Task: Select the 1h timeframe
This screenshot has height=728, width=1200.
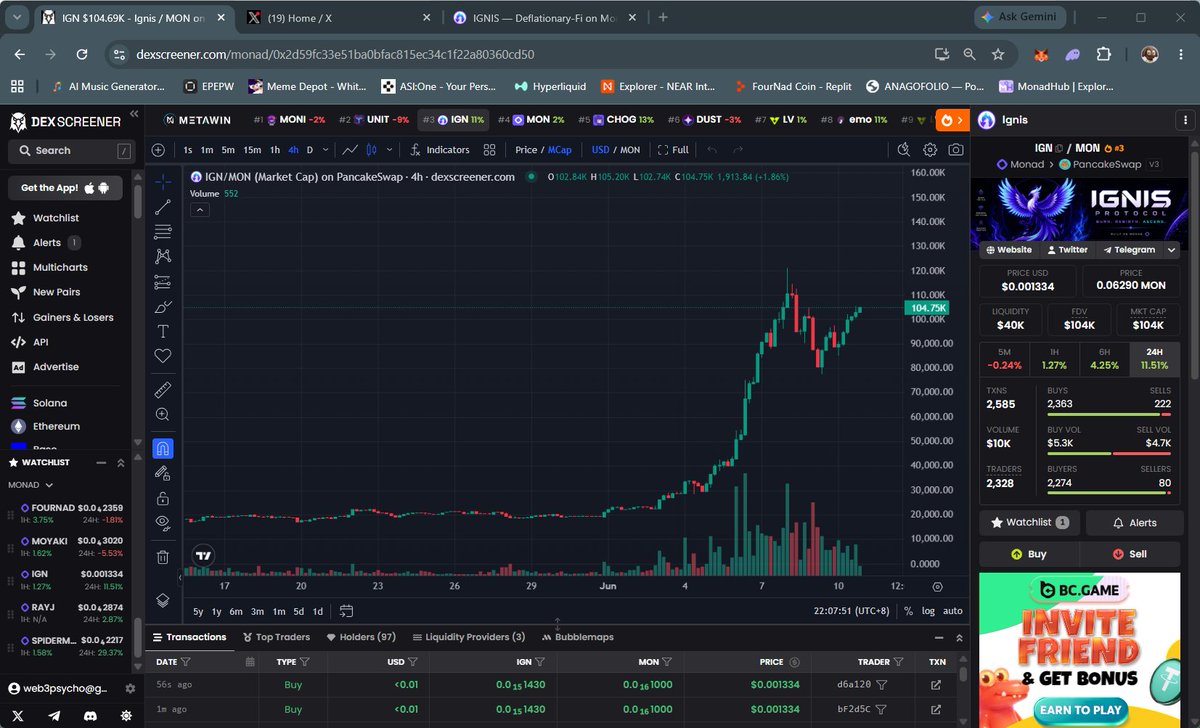Action: [x=275, y=150]
